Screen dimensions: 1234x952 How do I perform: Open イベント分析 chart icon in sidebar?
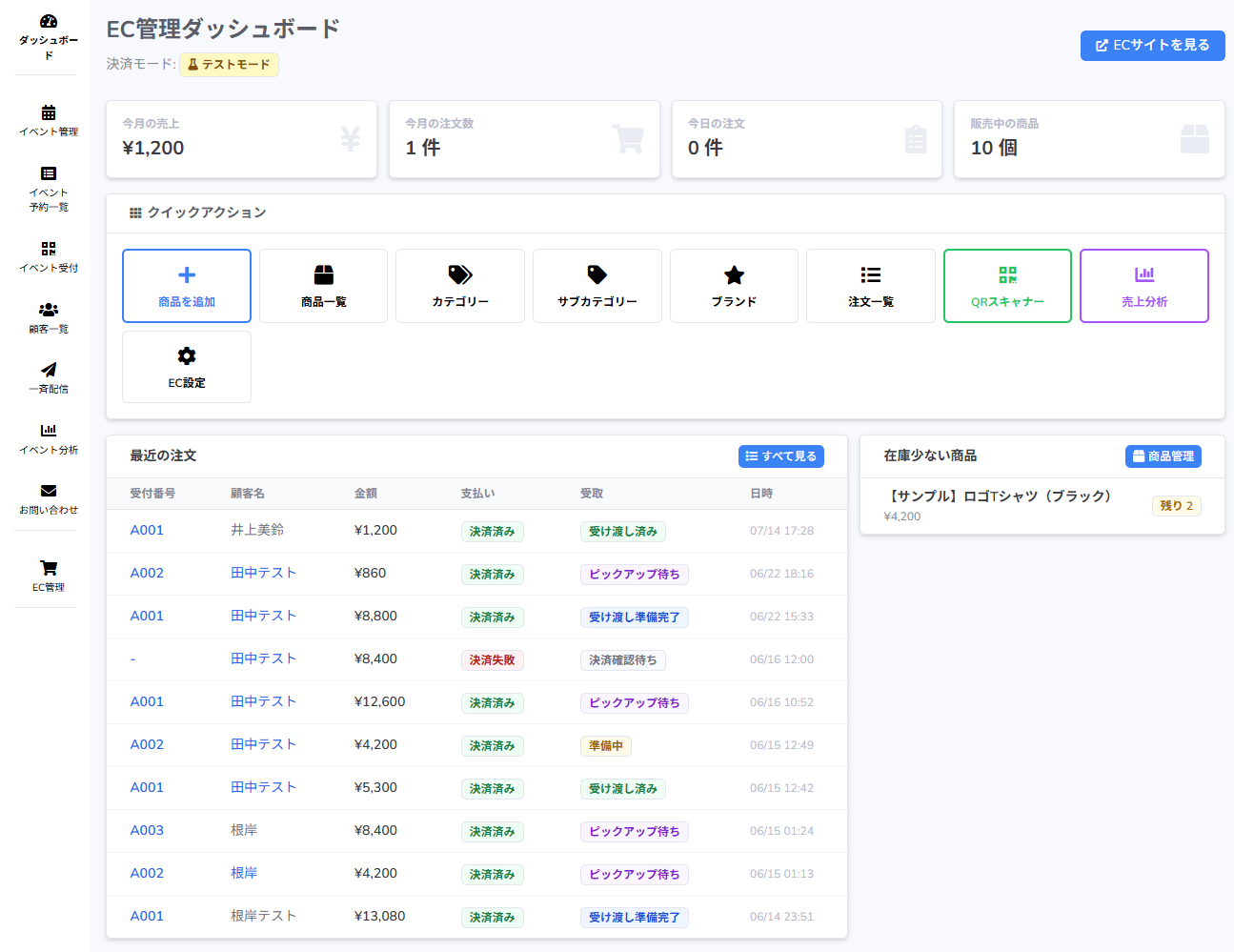[x=49, y=431]
